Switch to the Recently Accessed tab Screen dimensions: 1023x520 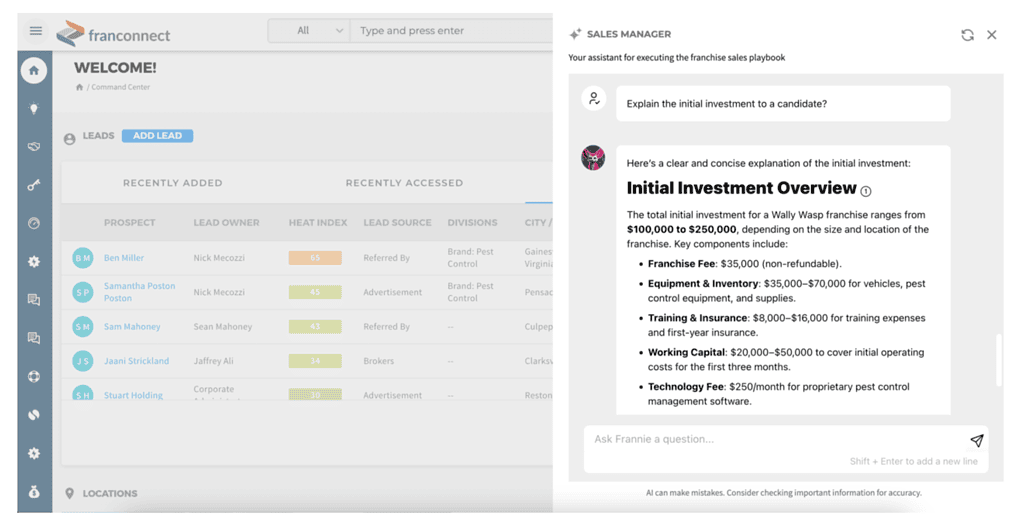[405, 183]
